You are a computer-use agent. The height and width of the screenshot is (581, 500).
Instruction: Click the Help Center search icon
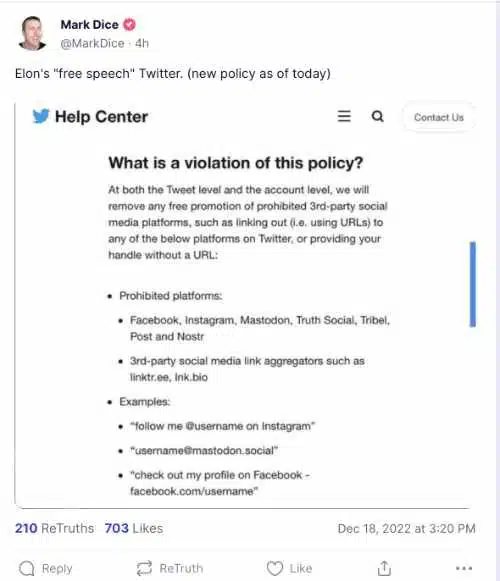tap(377, 116)
